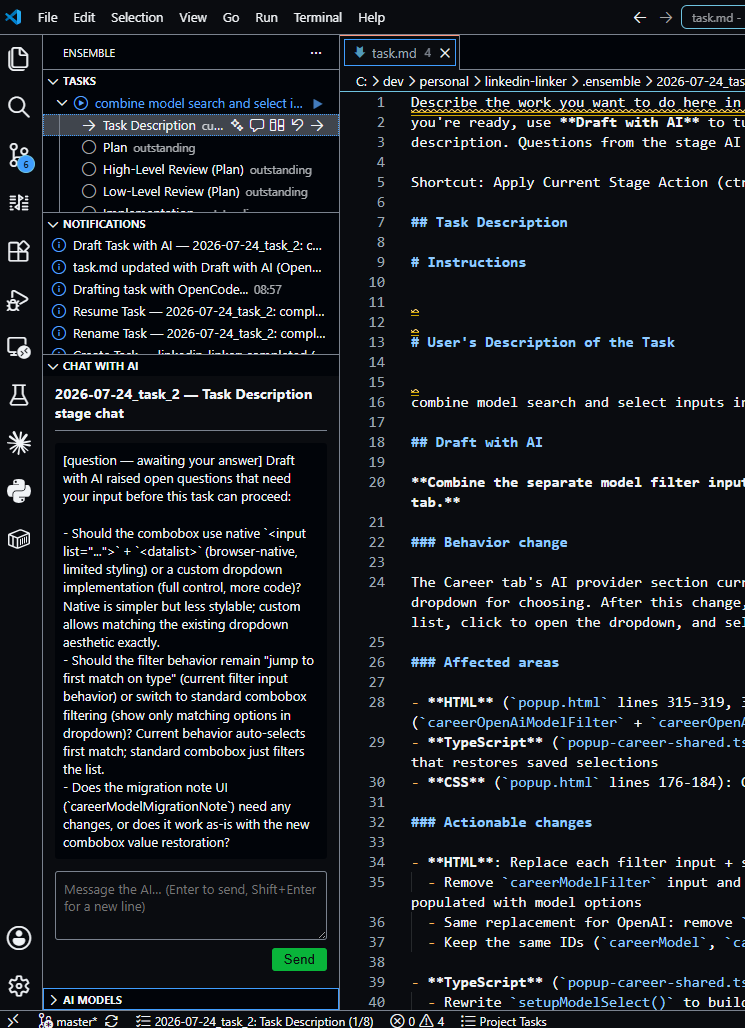This screenshot has width=745, height=1028.
Task: Collapse the combine model search task tree node
Action: [62, 104]
